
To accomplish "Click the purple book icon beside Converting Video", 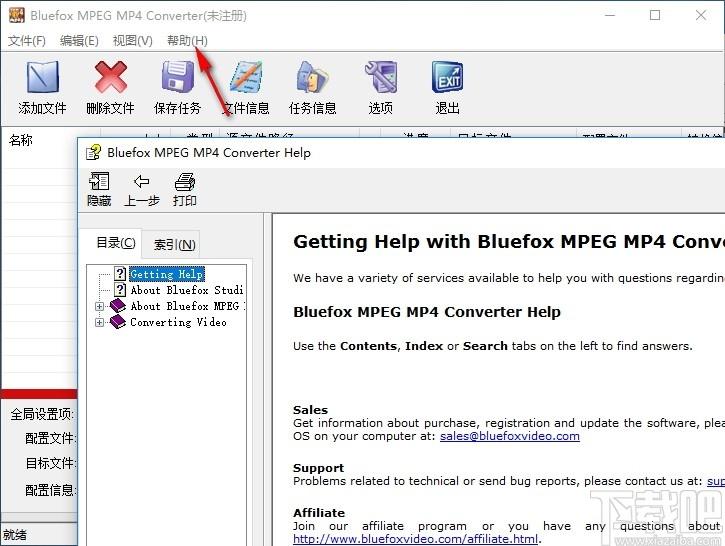I will tap(118, 321).
